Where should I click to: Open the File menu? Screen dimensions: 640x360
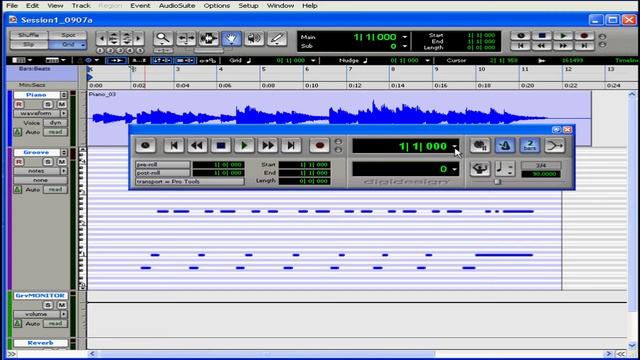tap(12, 6)
